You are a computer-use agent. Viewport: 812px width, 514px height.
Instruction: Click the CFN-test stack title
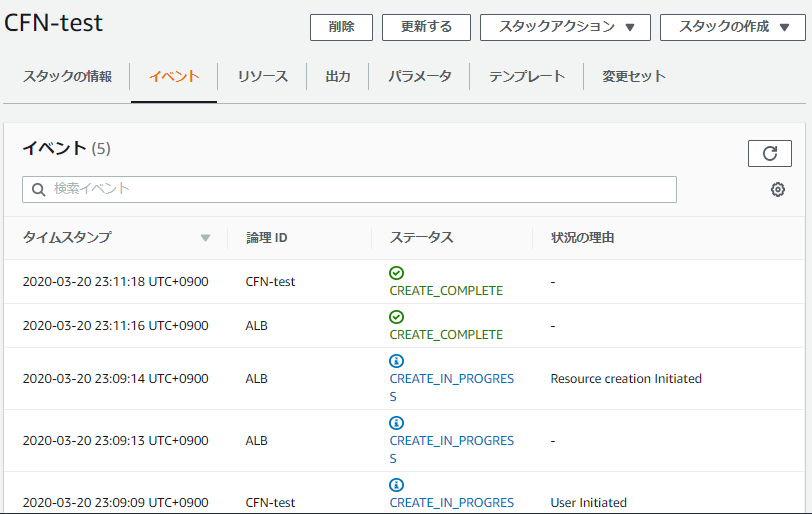53,23
